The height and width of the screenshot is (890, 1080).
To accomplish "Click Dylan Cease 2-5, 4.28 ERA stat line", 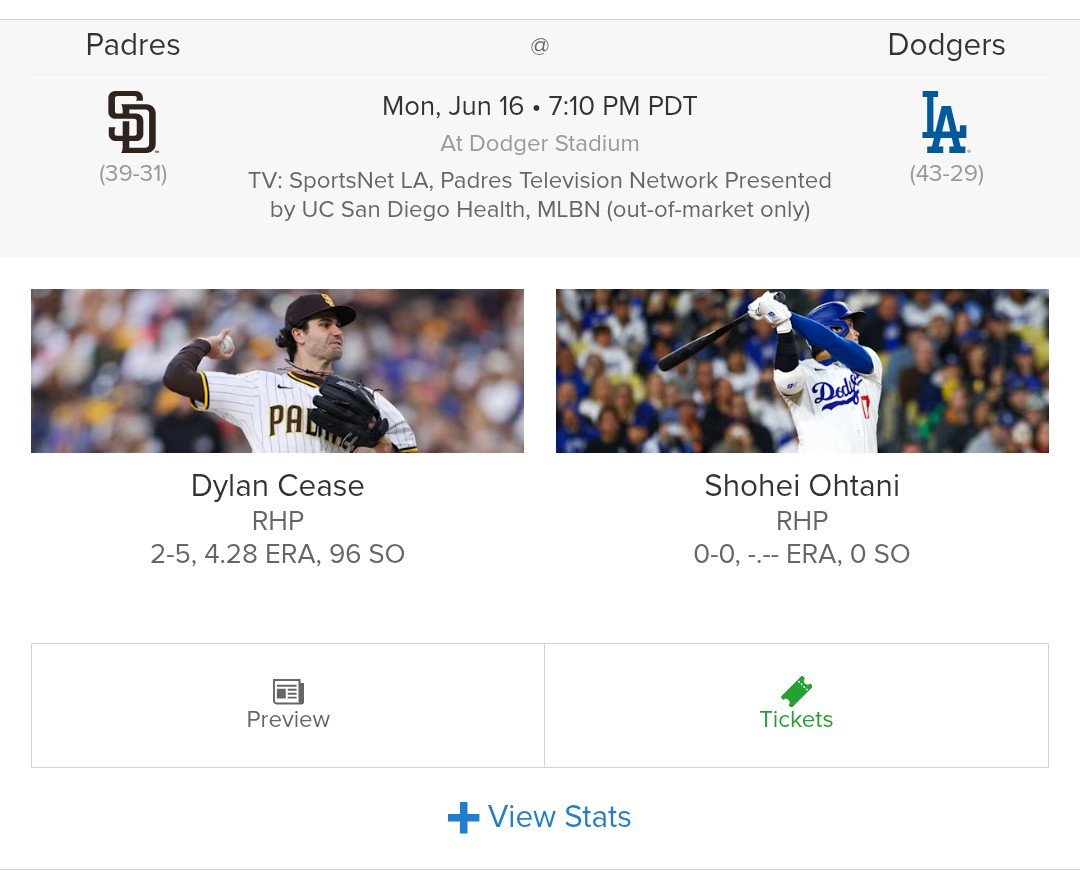I will pyautogui.click(x=278, y=554).
